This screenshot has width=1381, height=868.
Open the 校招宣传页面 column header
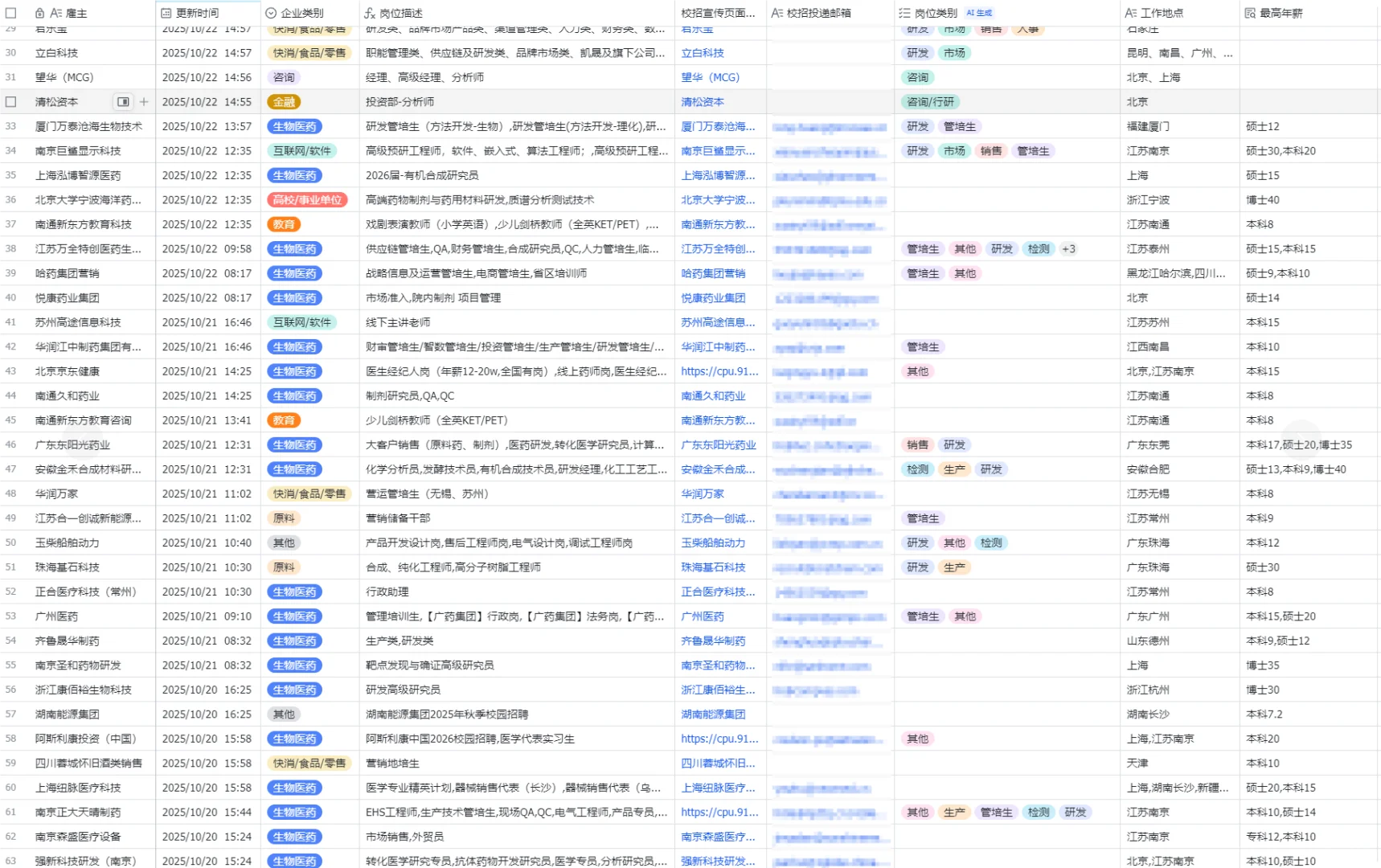click(720, 13)
